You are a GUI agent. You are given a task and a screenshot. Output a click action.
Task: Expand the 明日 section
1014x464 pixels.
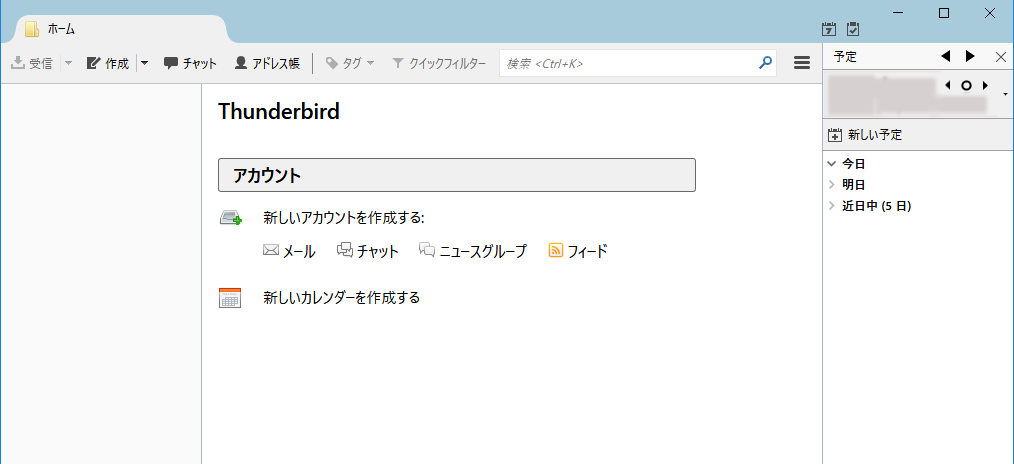[x=832, y=185]
